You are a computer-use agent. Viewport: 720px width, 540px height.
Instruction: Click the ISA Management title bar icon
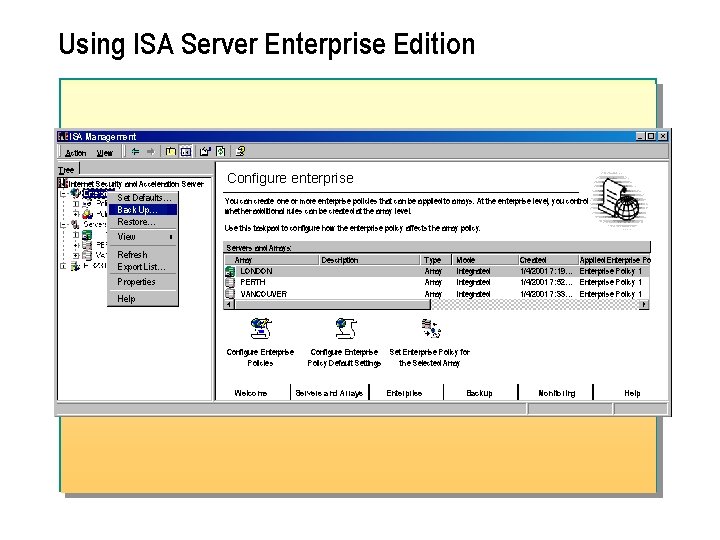tap(63, 136)
